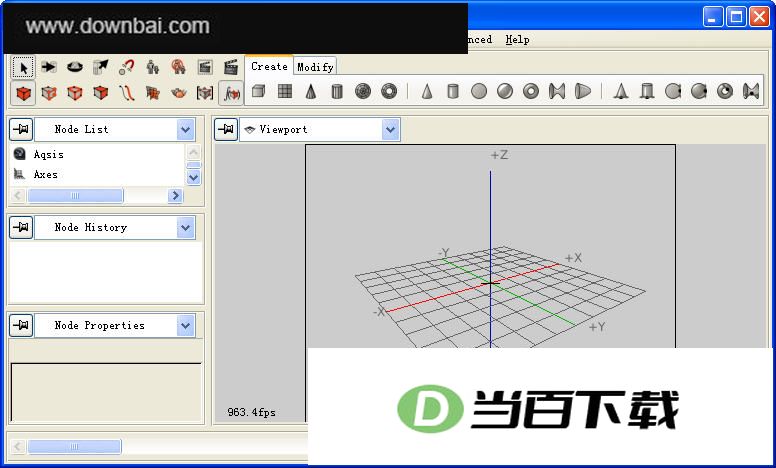
Task: Click node list scroll left arrow
Action: pyautogui.click(x=18, y=196)
